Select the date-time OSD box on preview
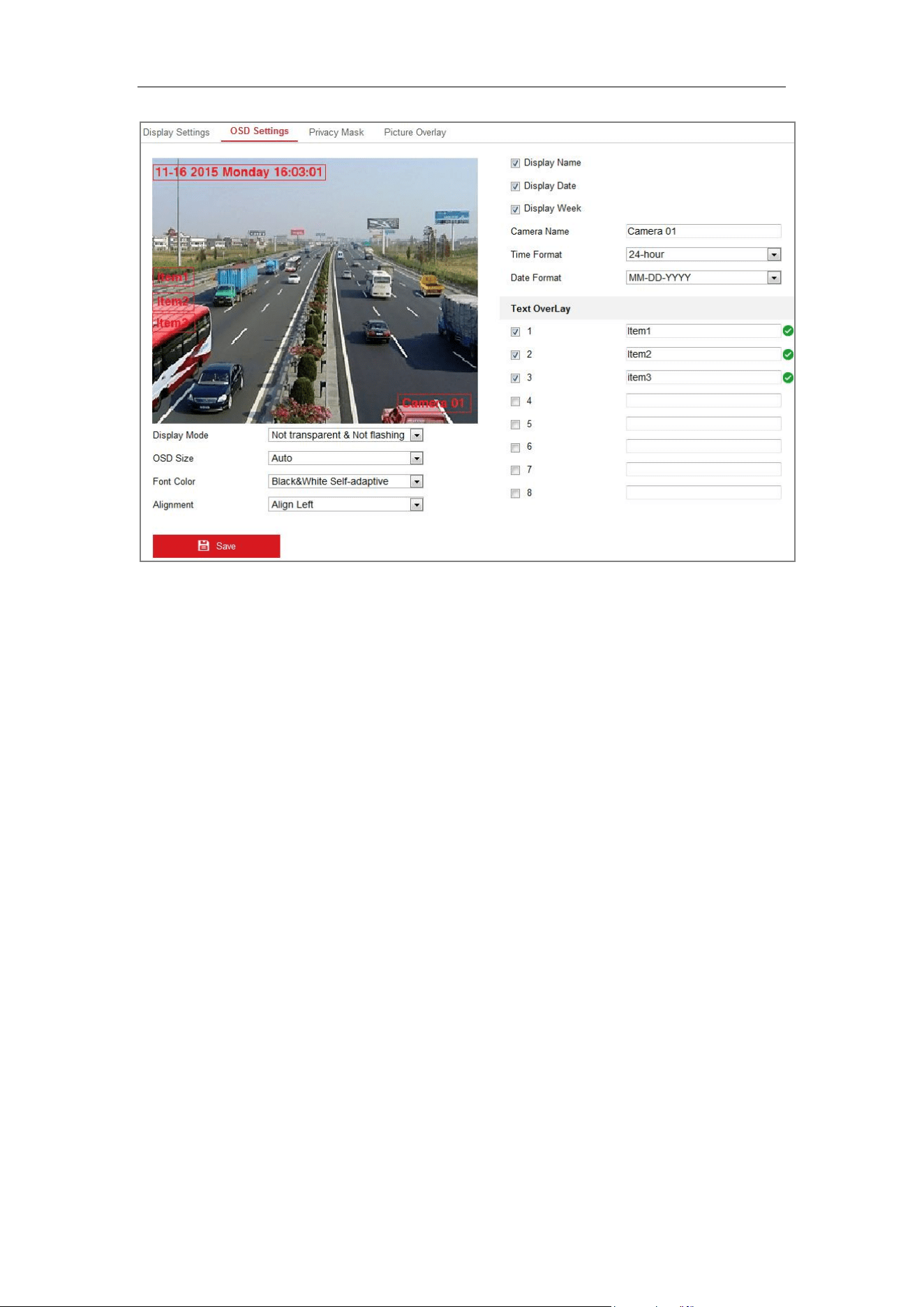924x1307 pixels. pyautogui.click(x=239, y=172)
